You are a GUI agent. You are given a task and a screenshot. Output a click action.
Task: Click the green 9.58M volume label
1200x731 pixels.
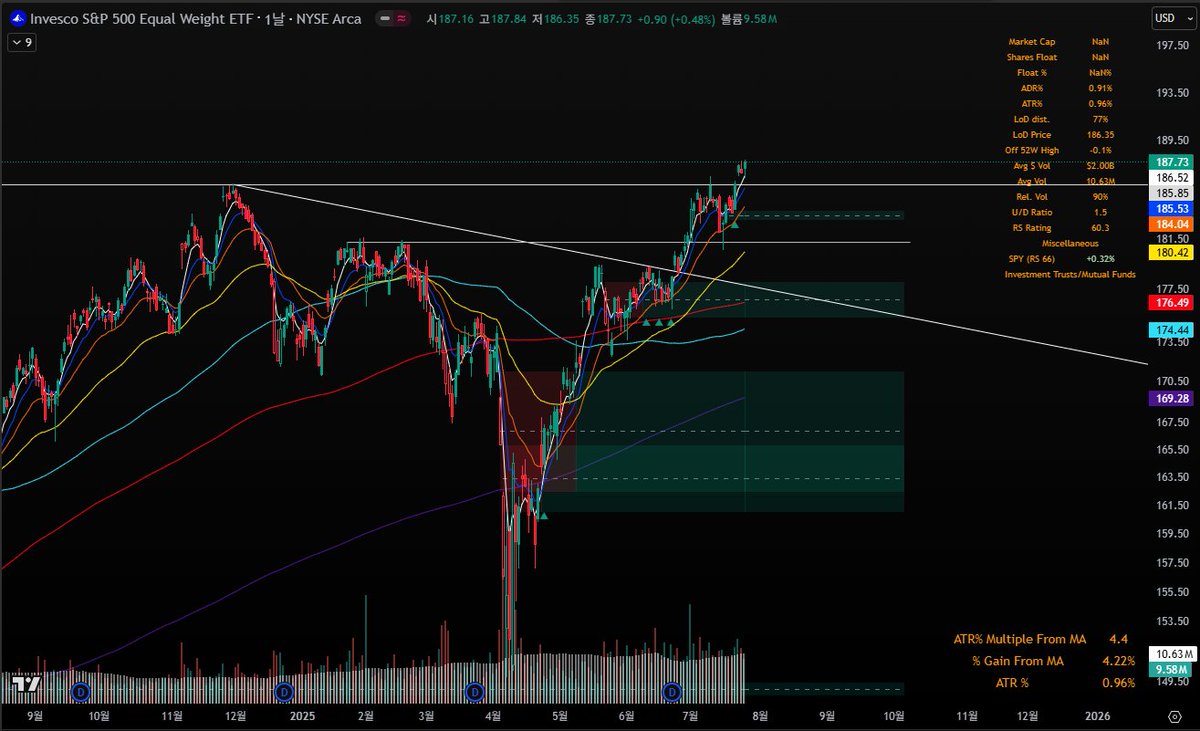[1170, 669]
